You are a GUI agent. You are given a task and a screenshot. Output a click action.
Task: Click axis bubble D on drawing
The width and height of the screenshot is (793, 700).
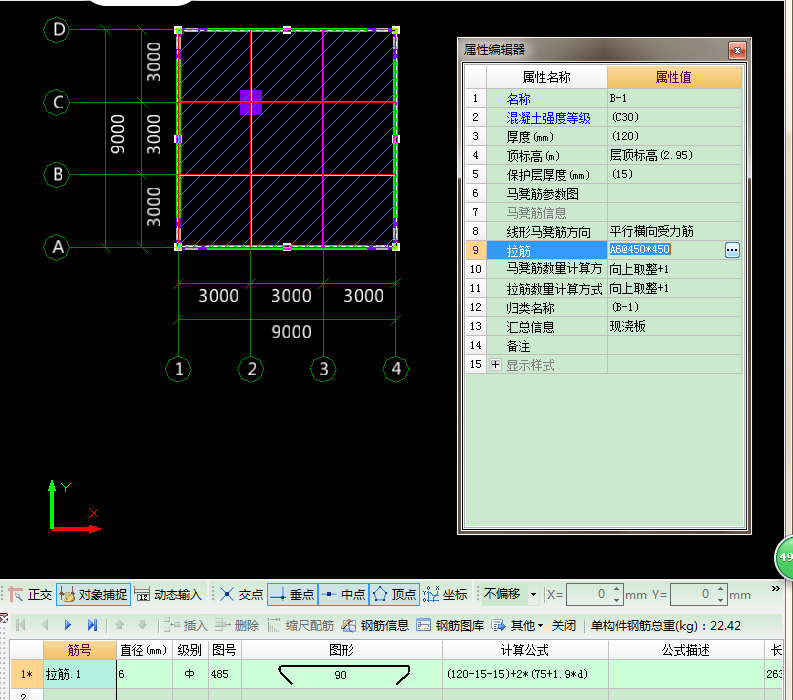[57, 29]
